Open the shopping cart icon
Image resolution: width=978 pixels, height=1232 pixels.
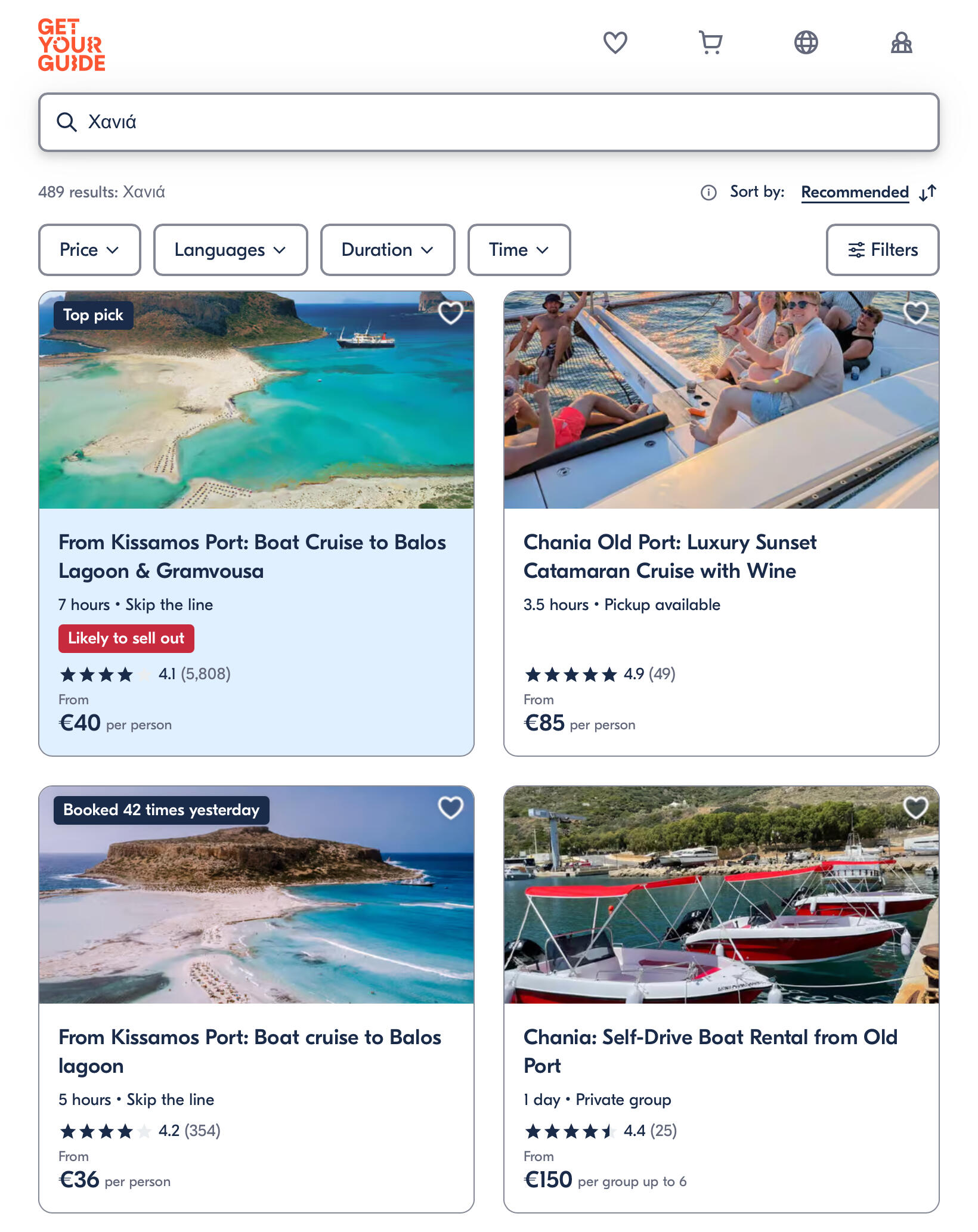(x=710, y=43)
